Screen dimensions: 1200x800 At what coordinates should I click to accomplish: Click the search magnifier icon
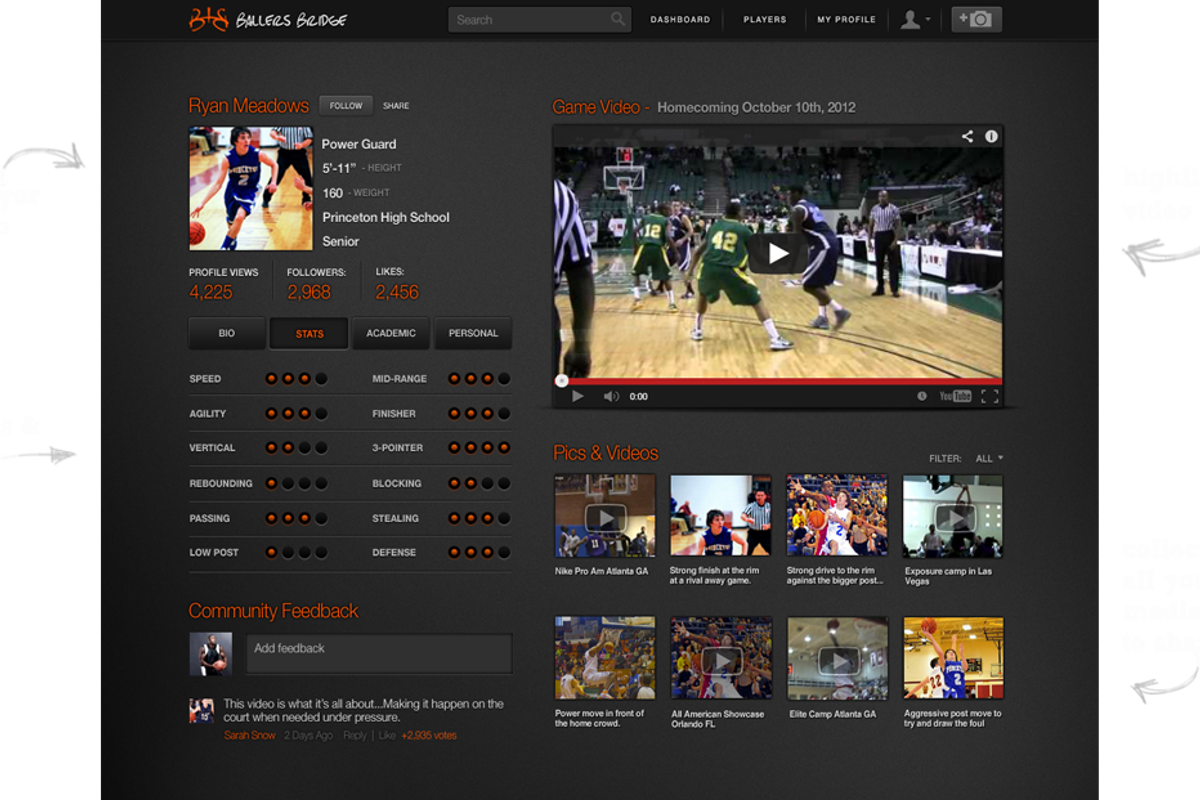[618, 19]
